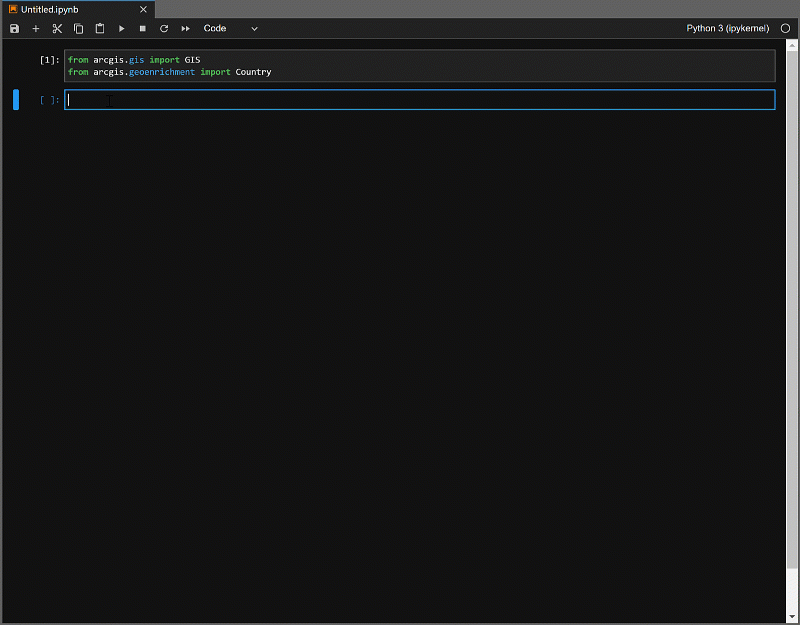
Task: Click the empty [ ]: prompt of second cell
Action: tap(49, 100)
